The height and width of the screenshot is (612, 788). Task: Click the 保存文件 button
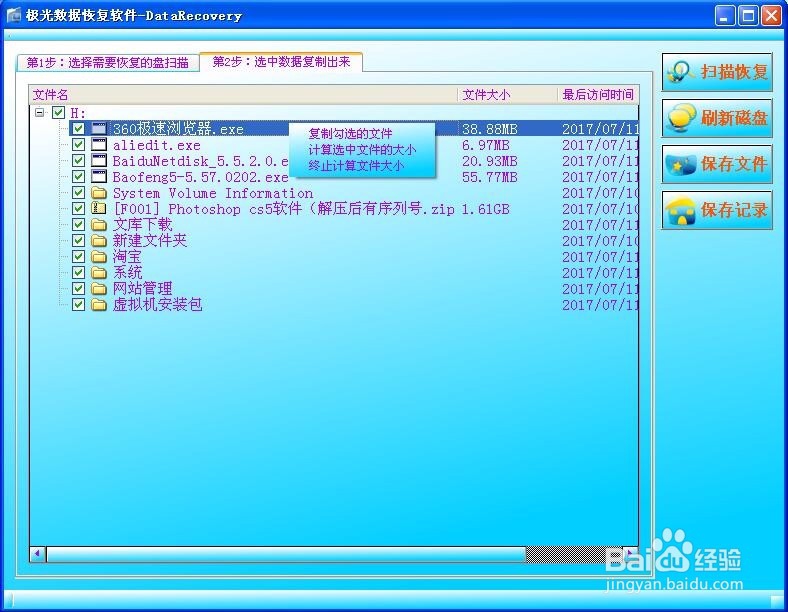(x=717, y=164)
